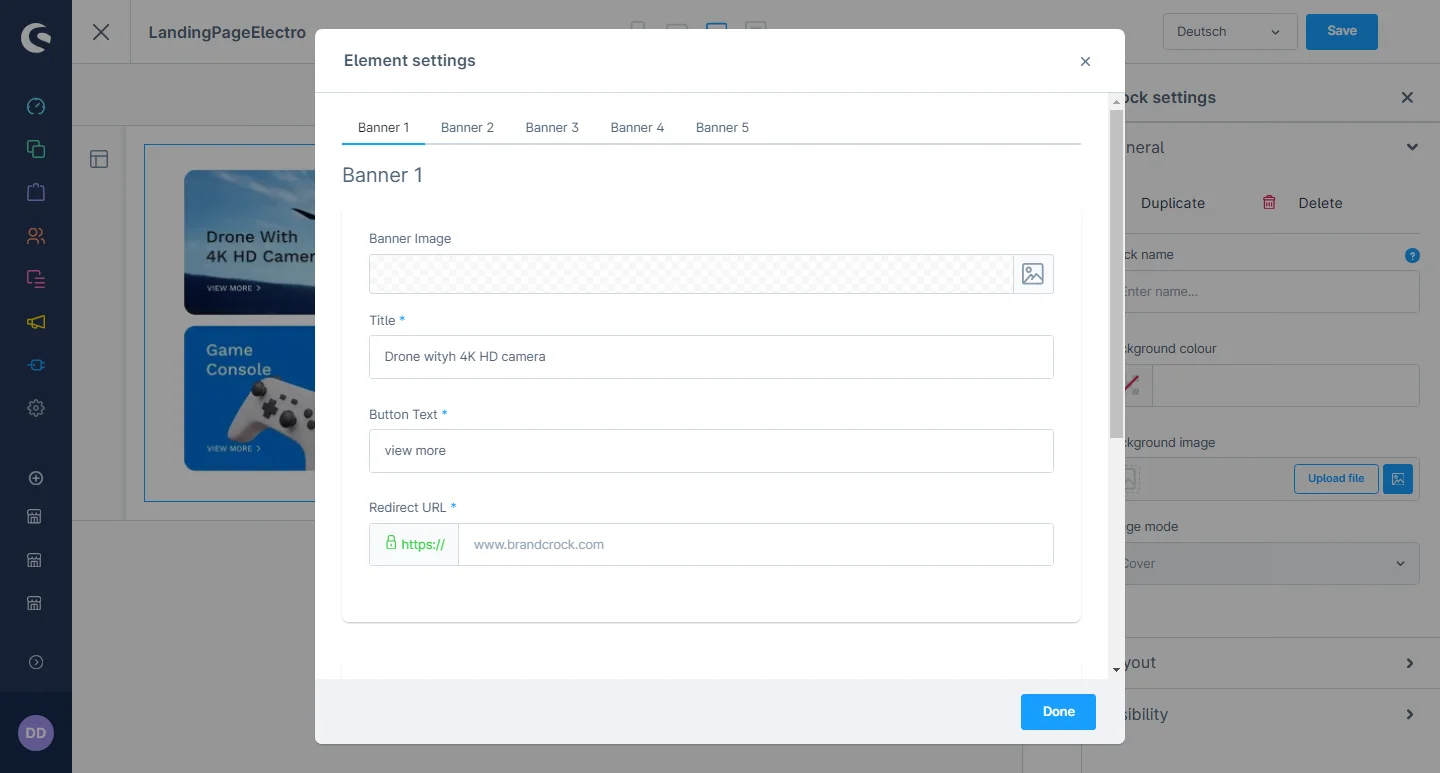Open the media picker for Banner Image
The width and height of the screenshot is (1440, 773).
pos(1033,274)
